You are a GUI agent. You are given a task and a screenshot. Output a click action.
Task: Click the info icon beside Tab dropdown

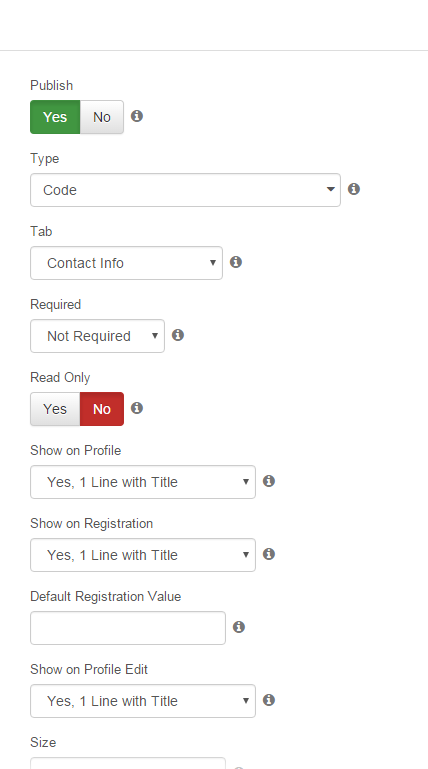(x=236, y=262)
